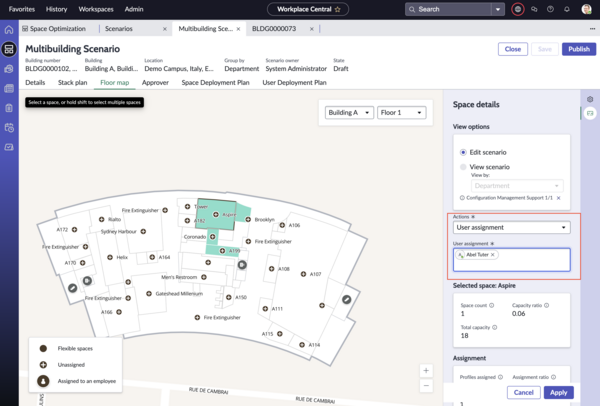Select the Sydney Harbour space marker
Image resolution: width=600 pixels, height=406 pixels.
click(x=143, y=232)
